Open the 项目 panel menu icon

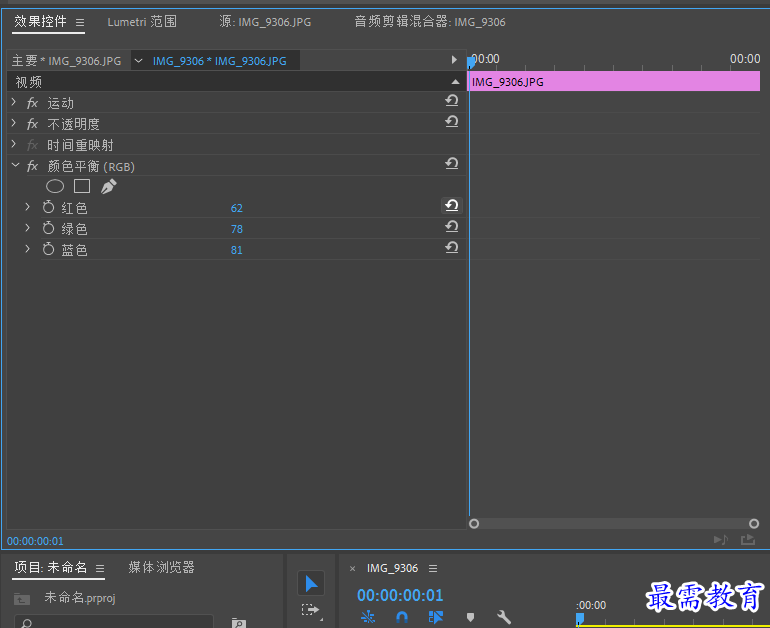[100, 569]
